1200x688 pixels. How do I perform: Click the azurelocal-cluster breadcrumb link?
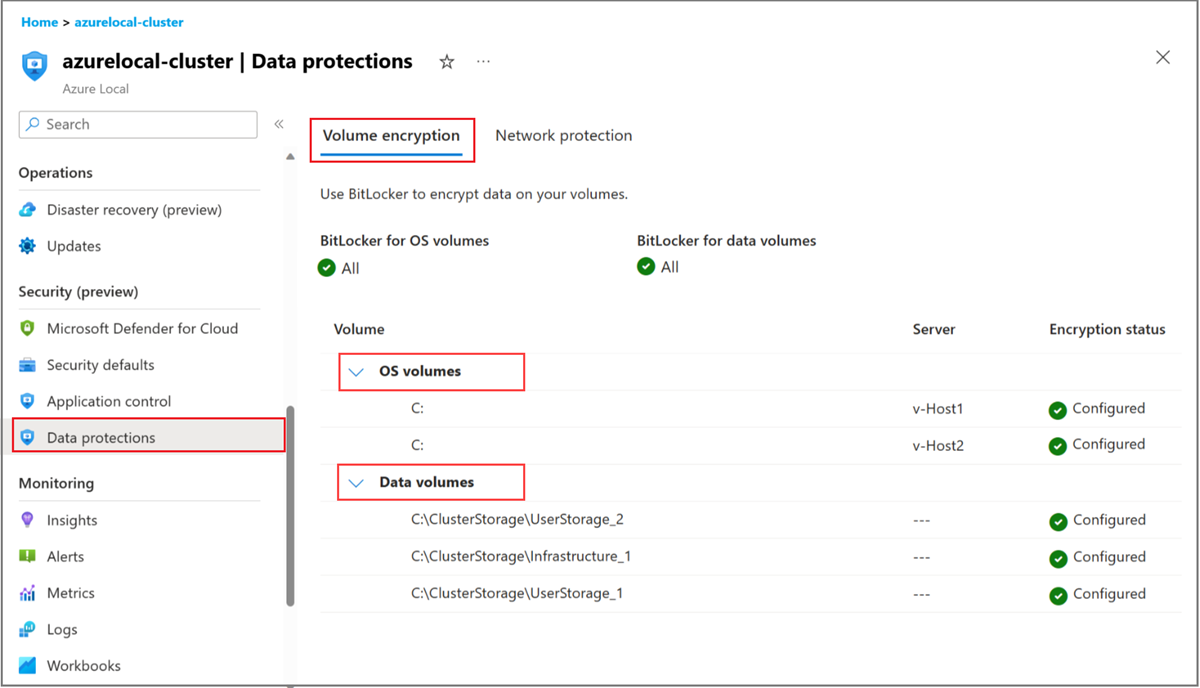coord(128,21)
